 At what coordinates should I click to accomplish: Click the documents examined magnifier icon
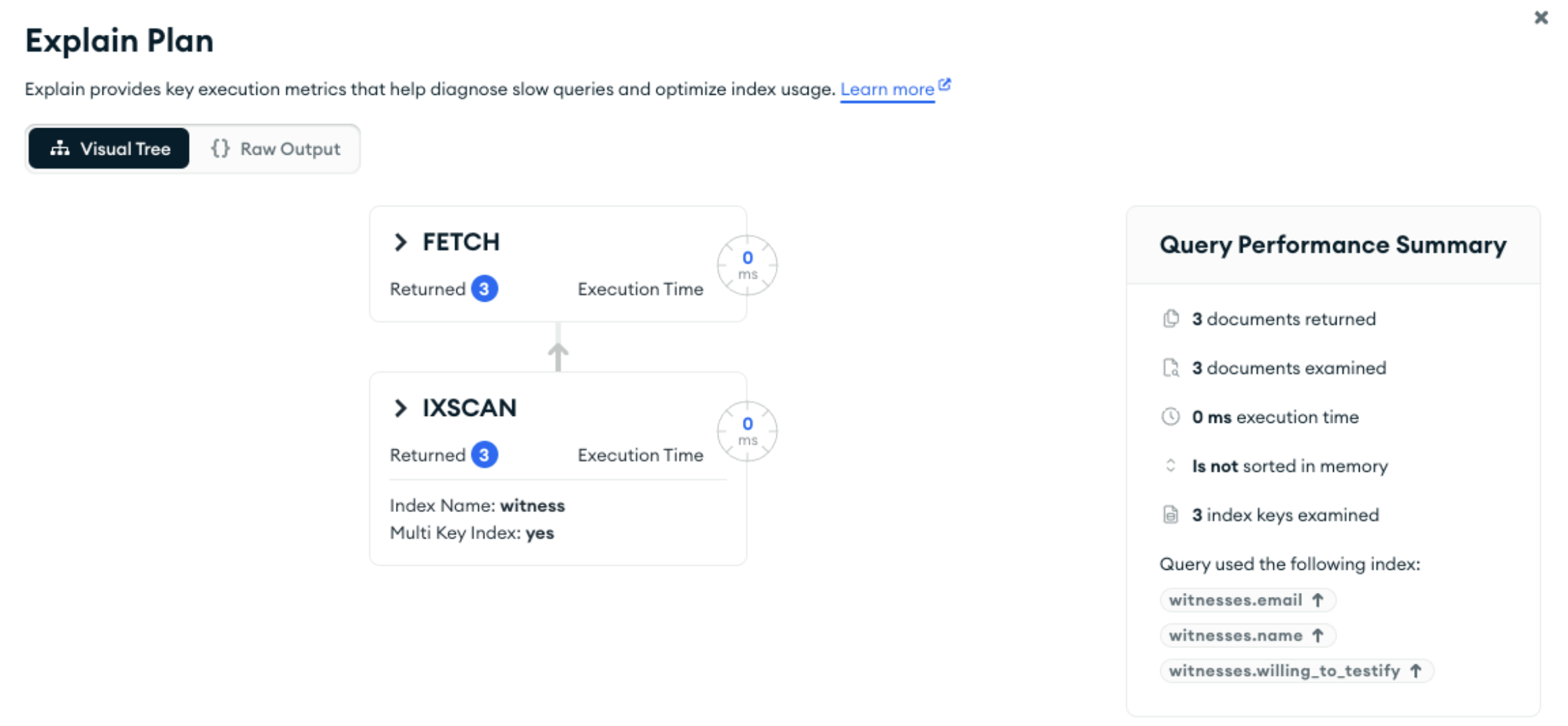(1172, 368)
